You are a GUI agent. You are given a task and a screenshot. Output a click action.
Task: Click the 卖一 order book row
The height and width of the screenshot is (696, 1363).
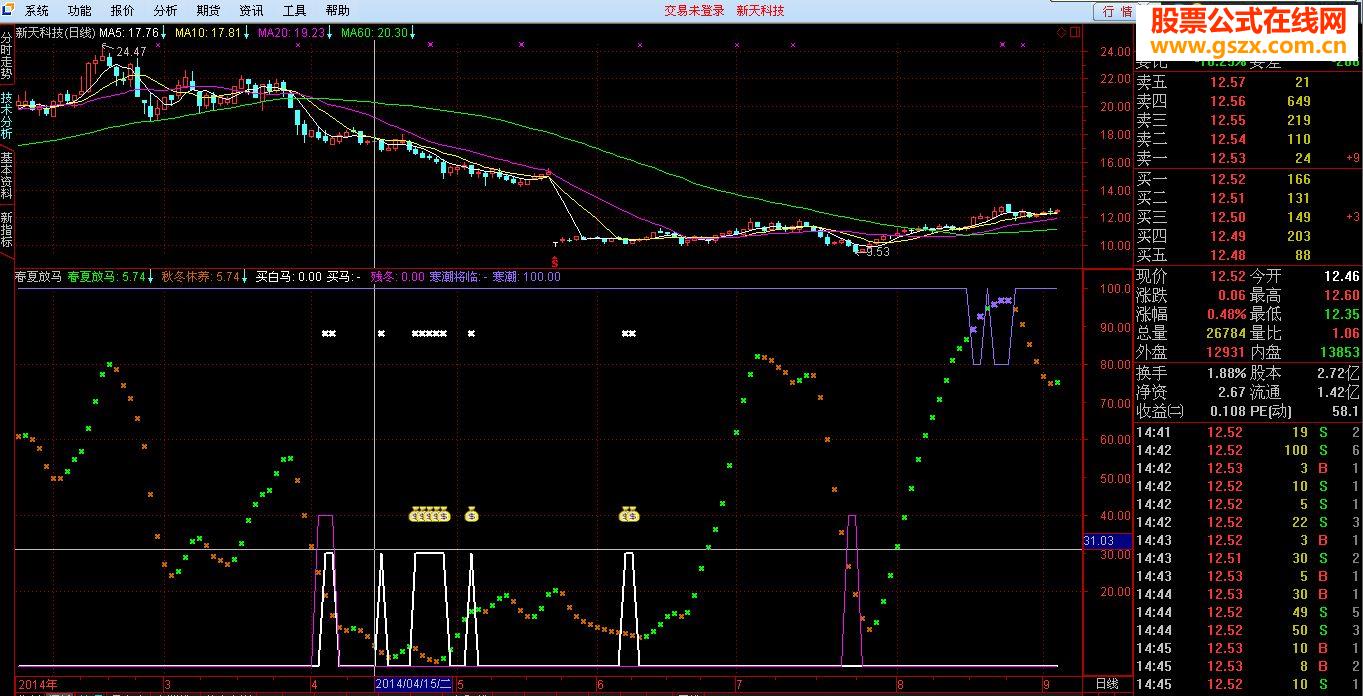click(x=1247, y=158)
